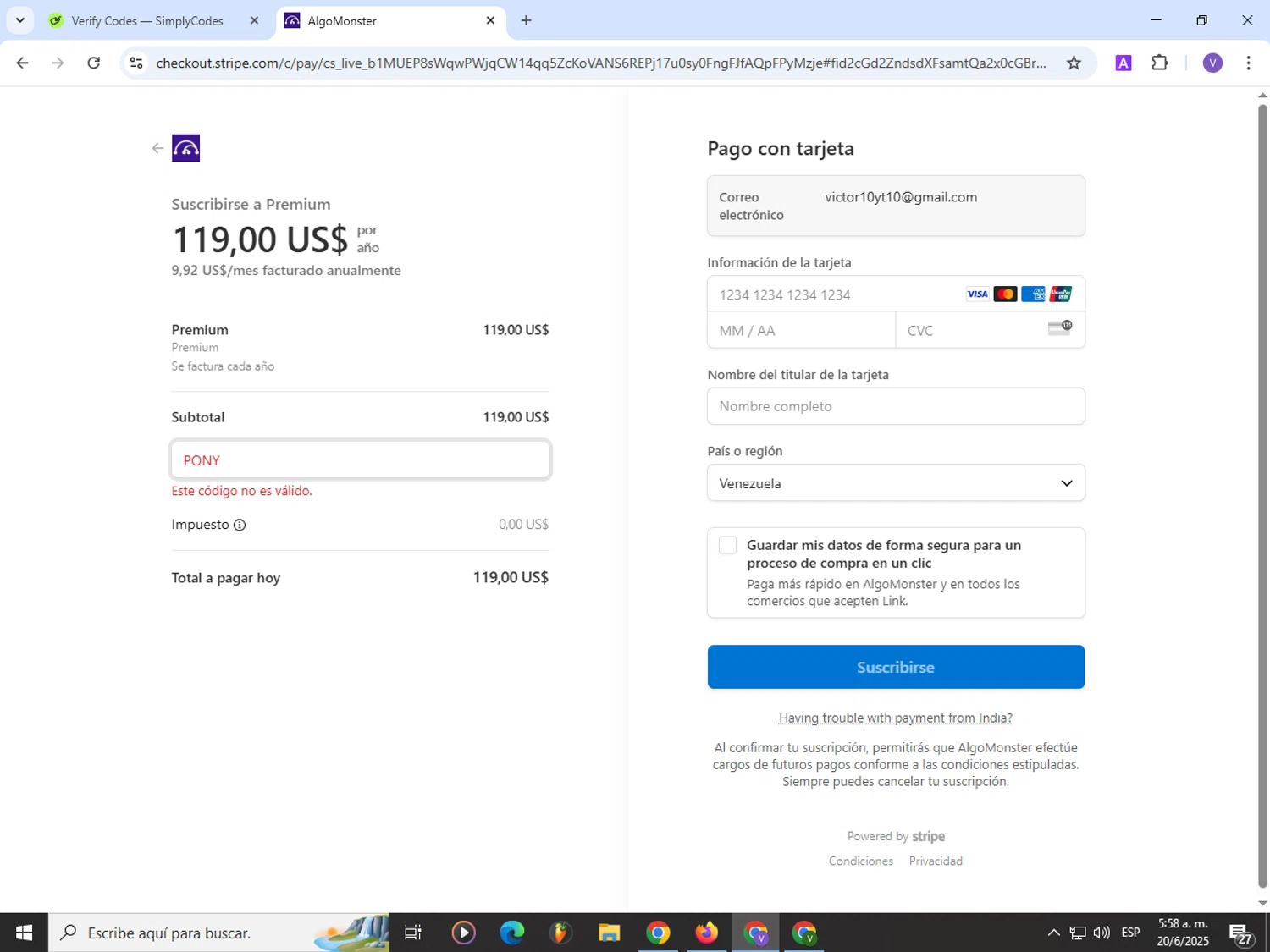
Task: Open a new browser tab
Action: point(526,20)
